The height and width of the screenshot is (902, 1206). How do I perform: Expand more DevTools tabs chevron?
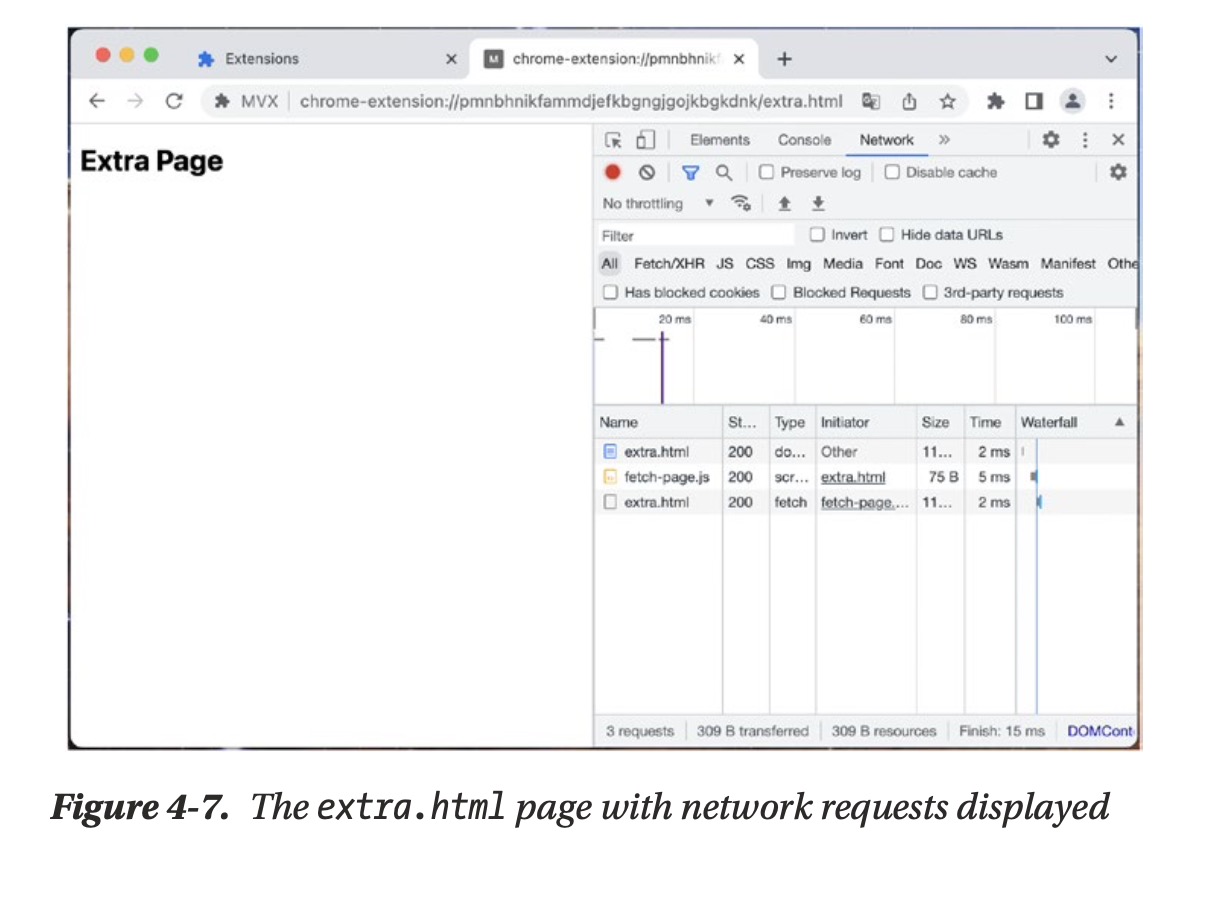point(944,140)
